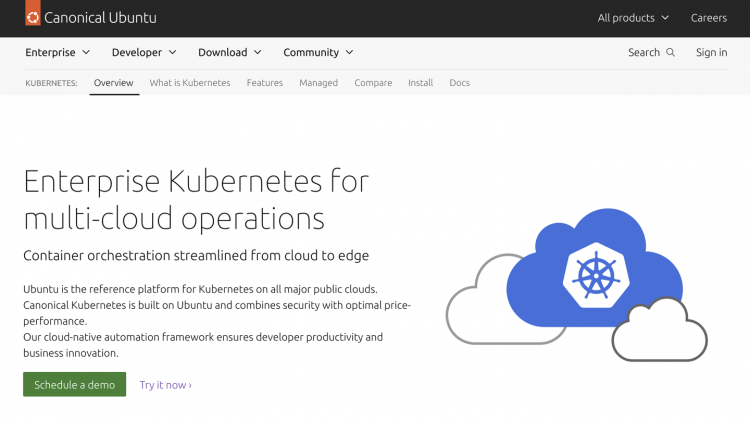Expand the Developer menu
Viewport: 750px width, 421px height.
click(144, 52)
